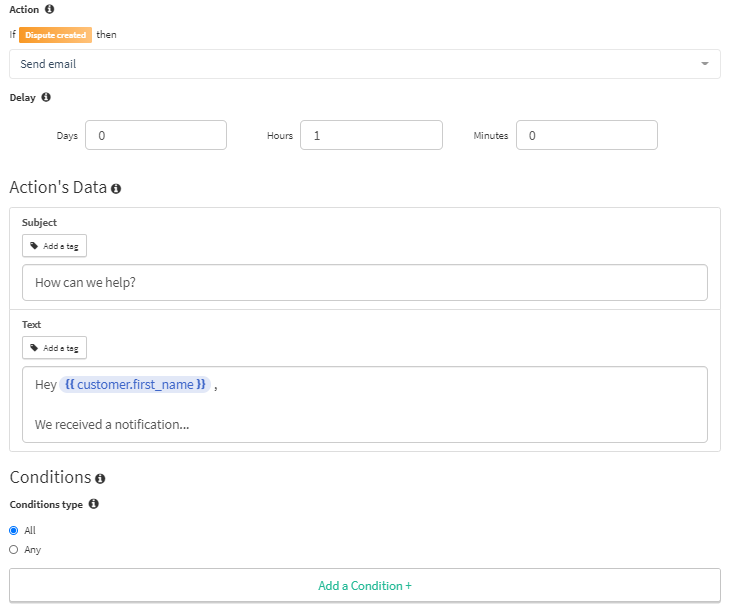Click the Days delay input field
This screenshot has height=614, width=731.
[x=156, y=135]
